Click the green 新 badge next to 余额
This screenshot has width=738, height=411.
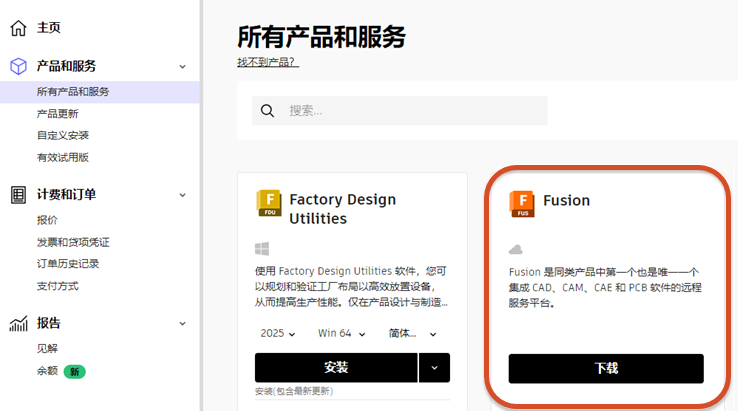click(74, 371)
